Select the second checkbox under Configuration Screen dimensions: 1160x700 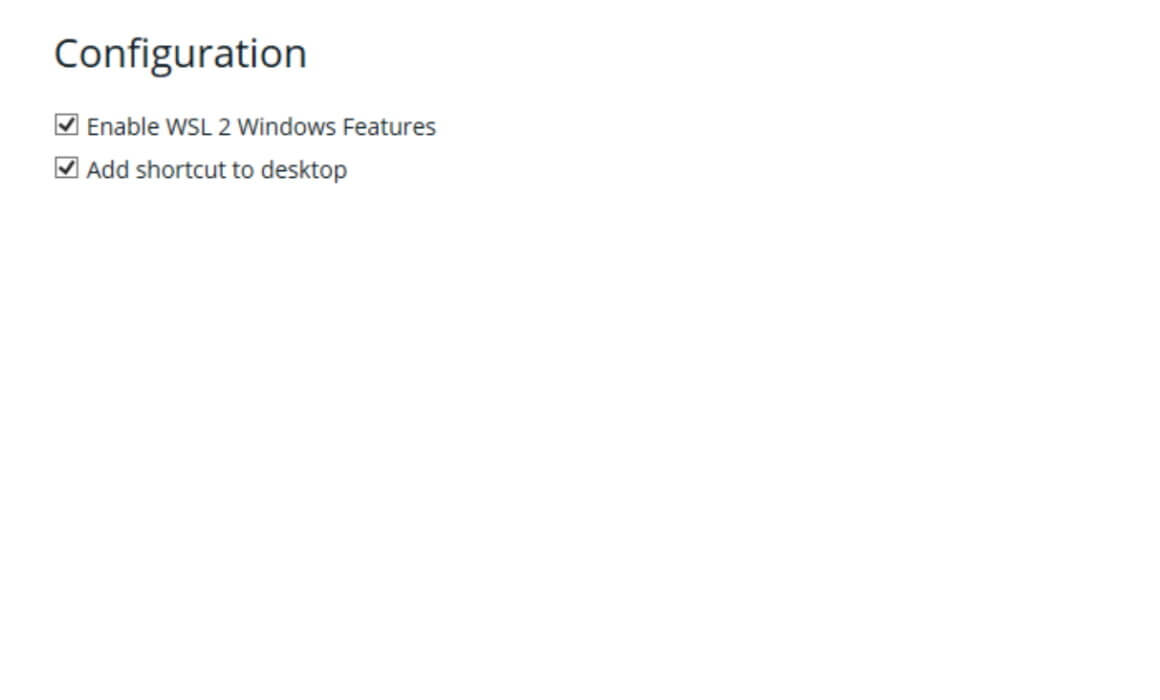67,168
